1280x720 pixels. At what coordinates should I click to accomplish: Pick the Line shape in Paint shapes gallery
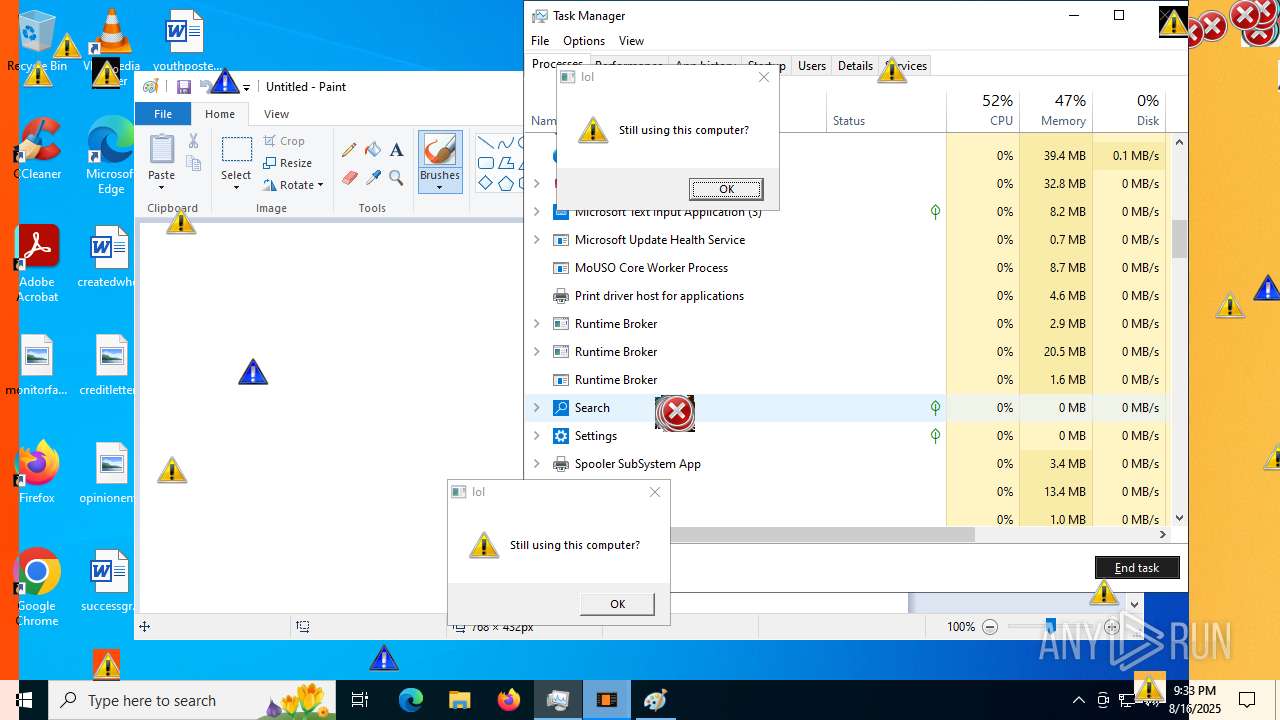pyautogui.click(x=485, y=143)
